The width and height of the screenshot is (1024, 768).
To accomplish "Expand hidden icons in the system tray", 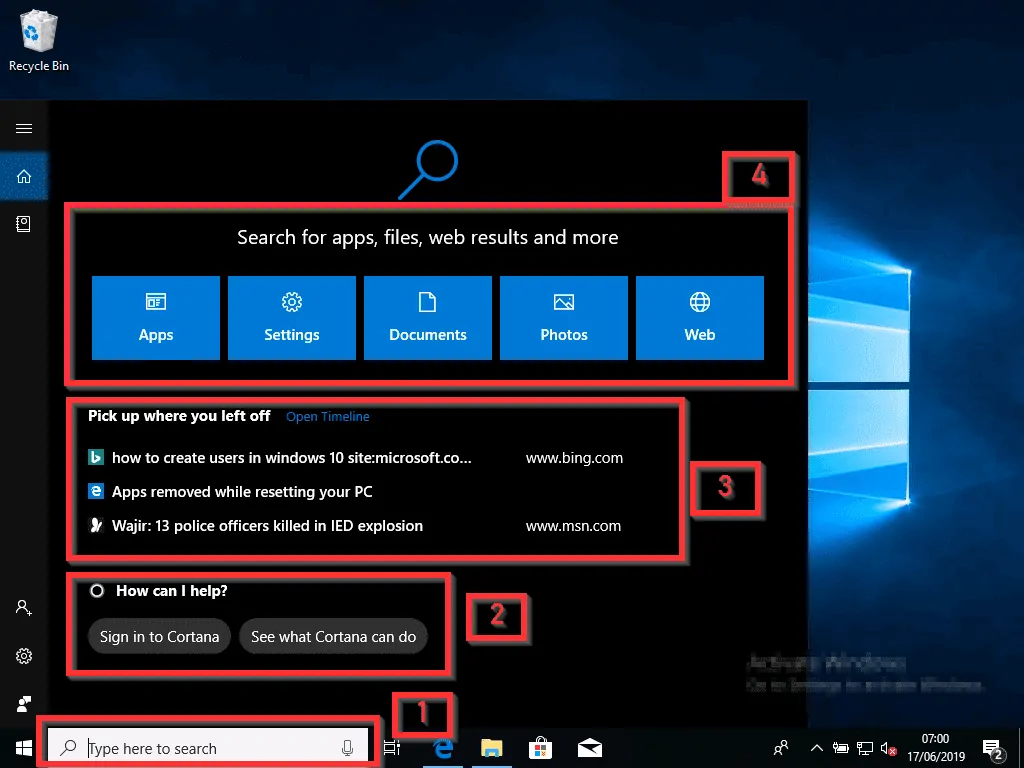I will 816,747.
